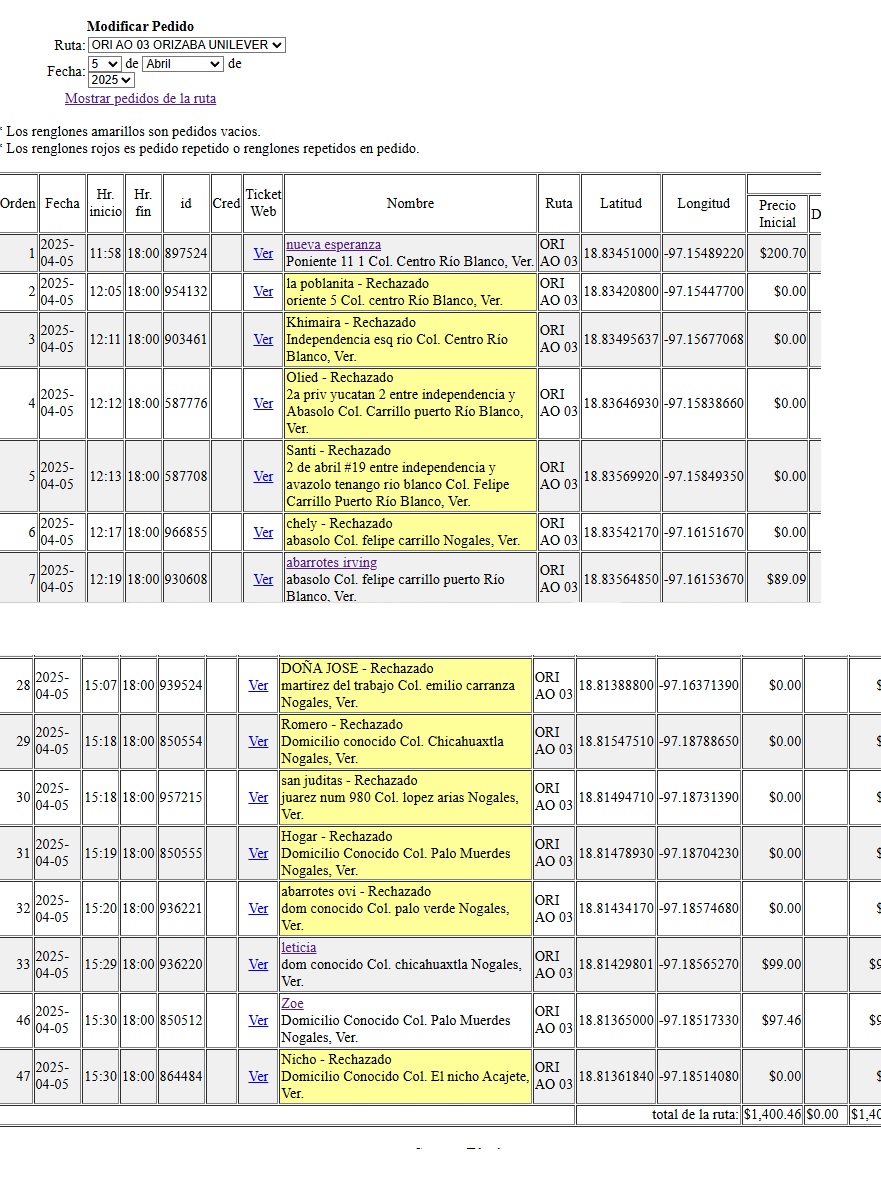The width and height of the screenshot is (881, 1193).
Task: View ticket for Nicho order row
Action: coord(258,1077)
